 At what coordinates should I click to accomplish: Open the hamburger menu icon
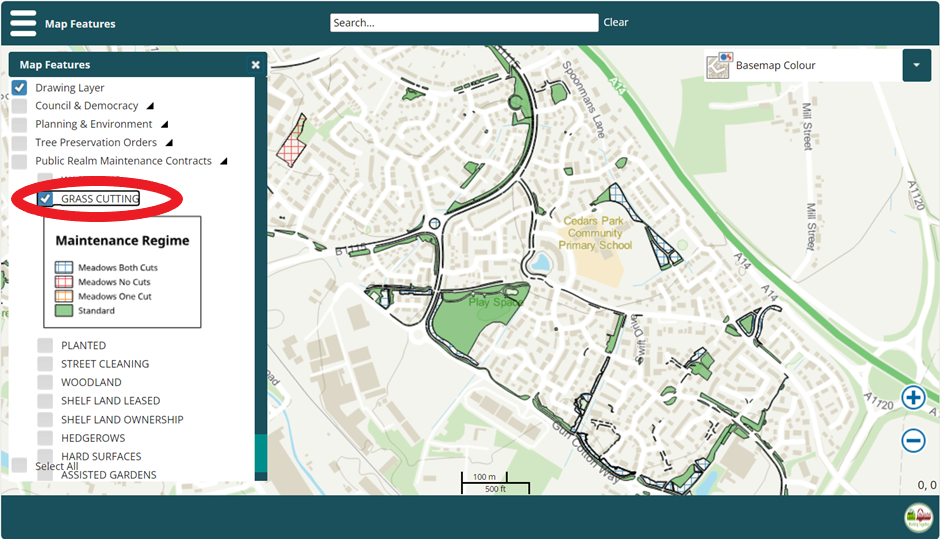22,22
